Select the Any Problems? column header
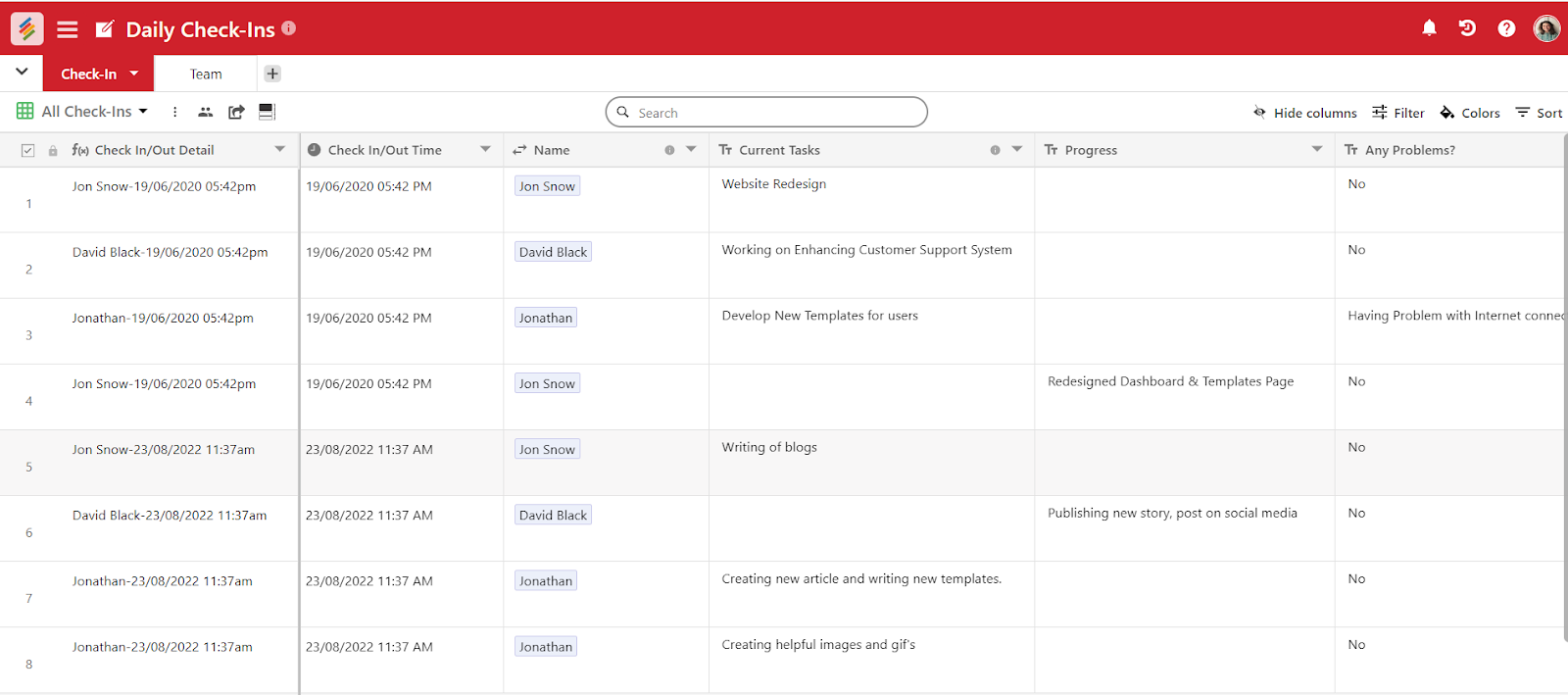Screen dimensions: 1568x695 click(x=1449, y=150)
